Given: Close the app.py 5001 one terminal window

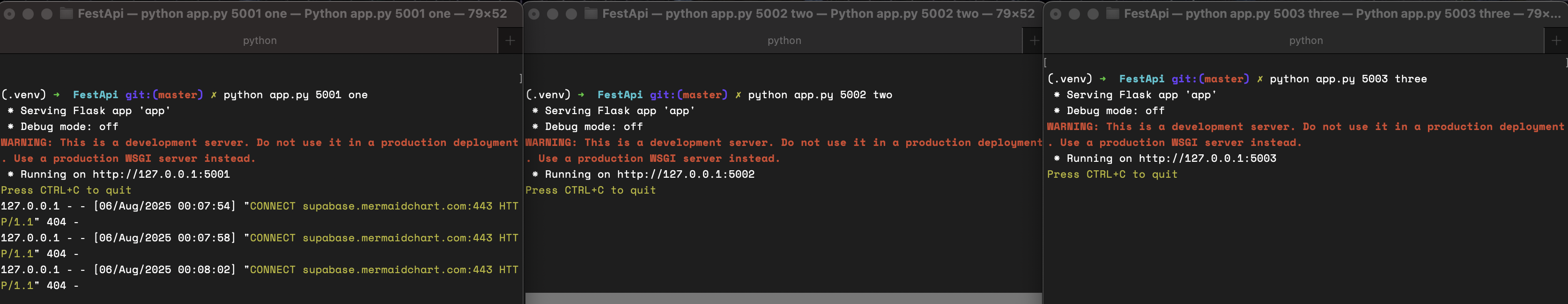Looking at the screenshot, I should pyautogui.click(x=10, y=14).
